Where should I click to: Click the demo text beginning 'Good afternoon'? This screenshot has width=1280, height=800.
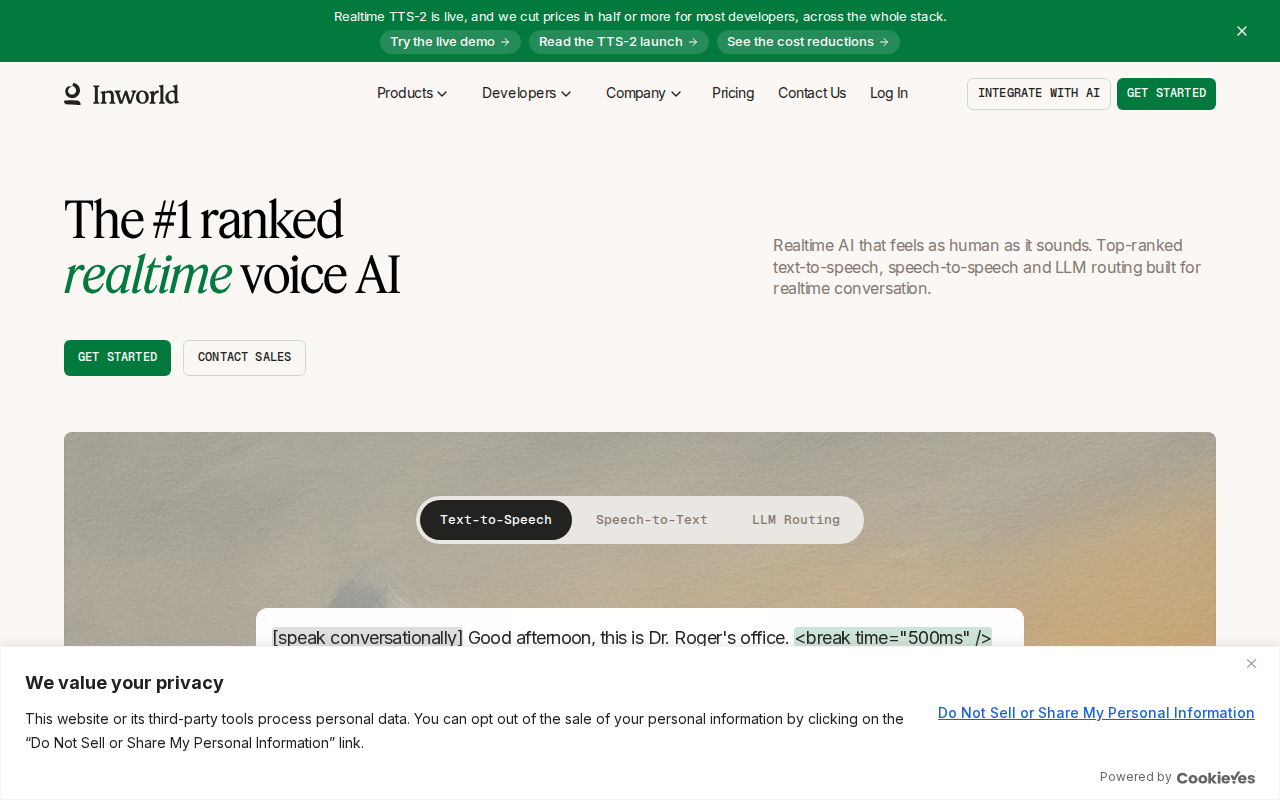tap(629, 638)
